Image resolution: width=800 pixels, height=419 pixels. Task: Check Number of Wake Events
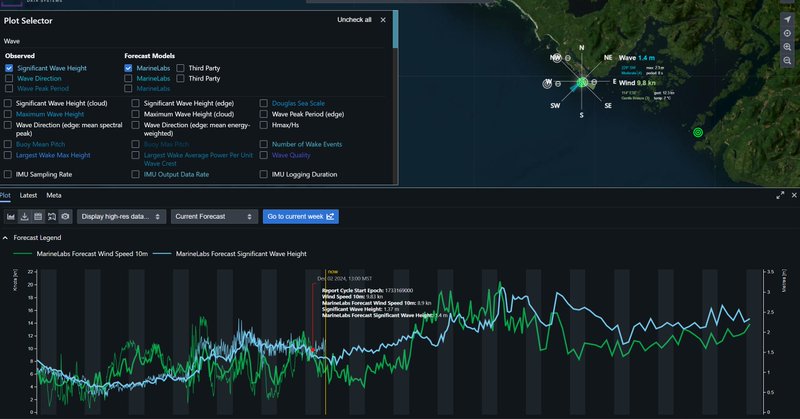pos(263,144)
